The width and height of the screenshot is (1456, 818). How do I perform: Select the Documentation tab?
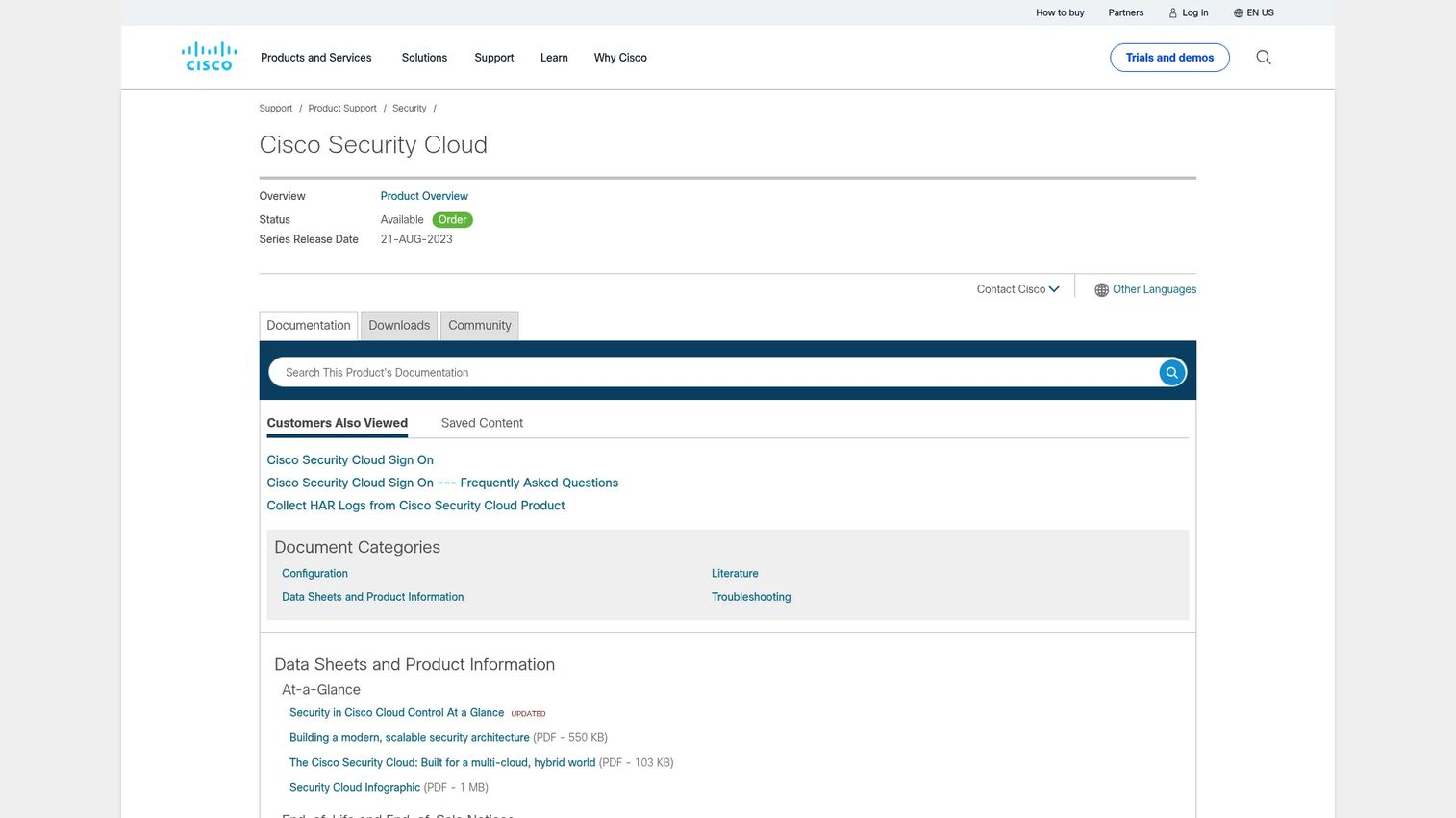(x=309, y=326)
